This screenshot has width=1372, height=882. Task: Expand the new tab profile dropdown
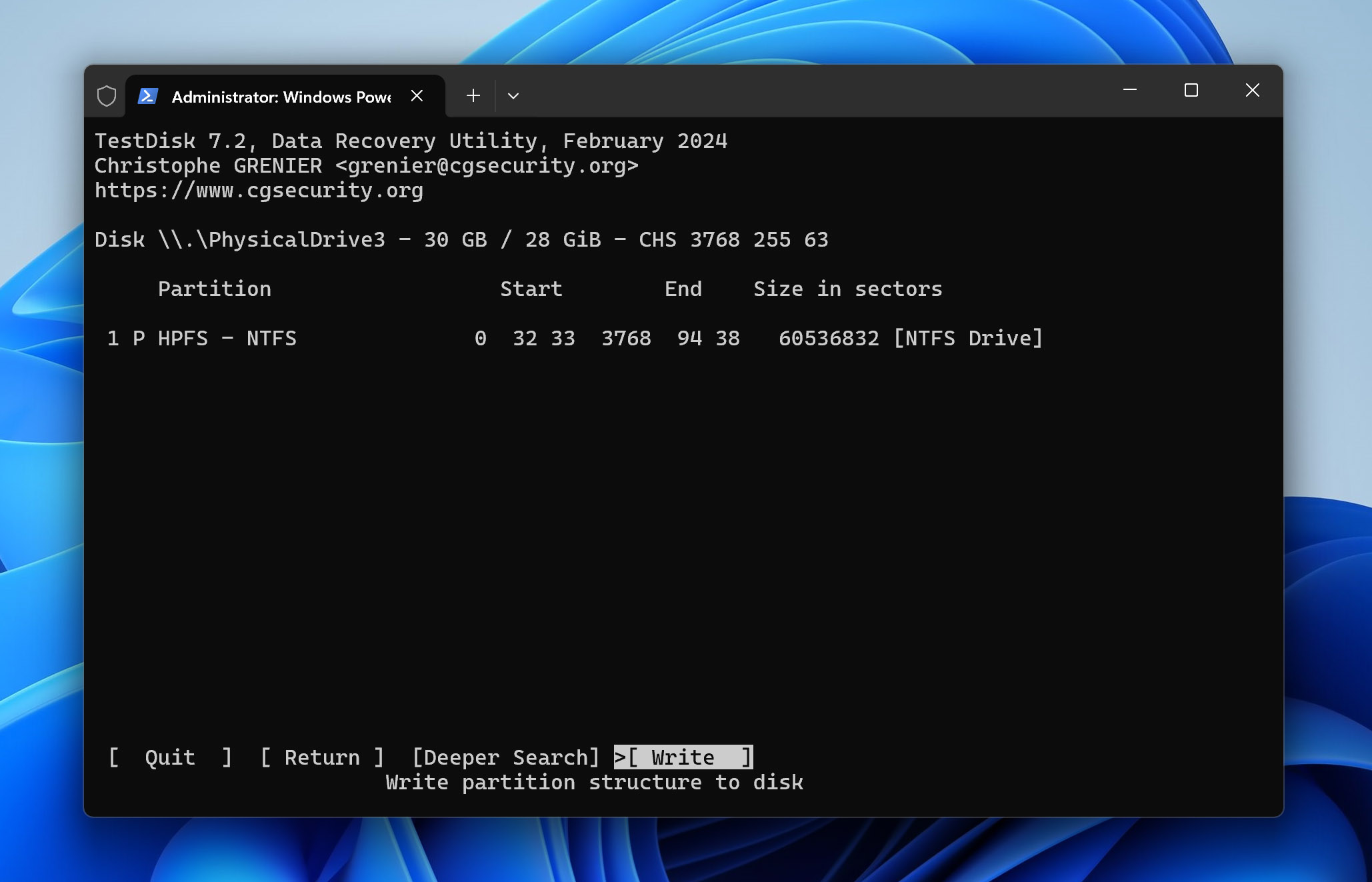click(513, 96)
